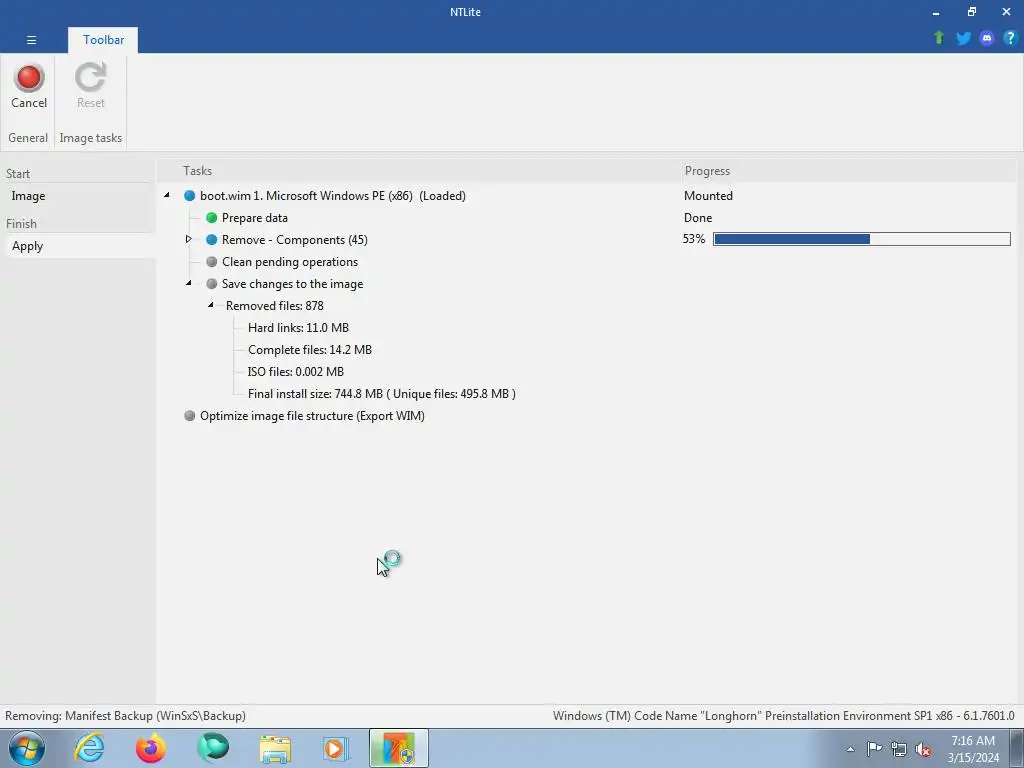Screen dimensions: 1024x768
Task: Open the Discord link icon
Action: coord(987,38)
